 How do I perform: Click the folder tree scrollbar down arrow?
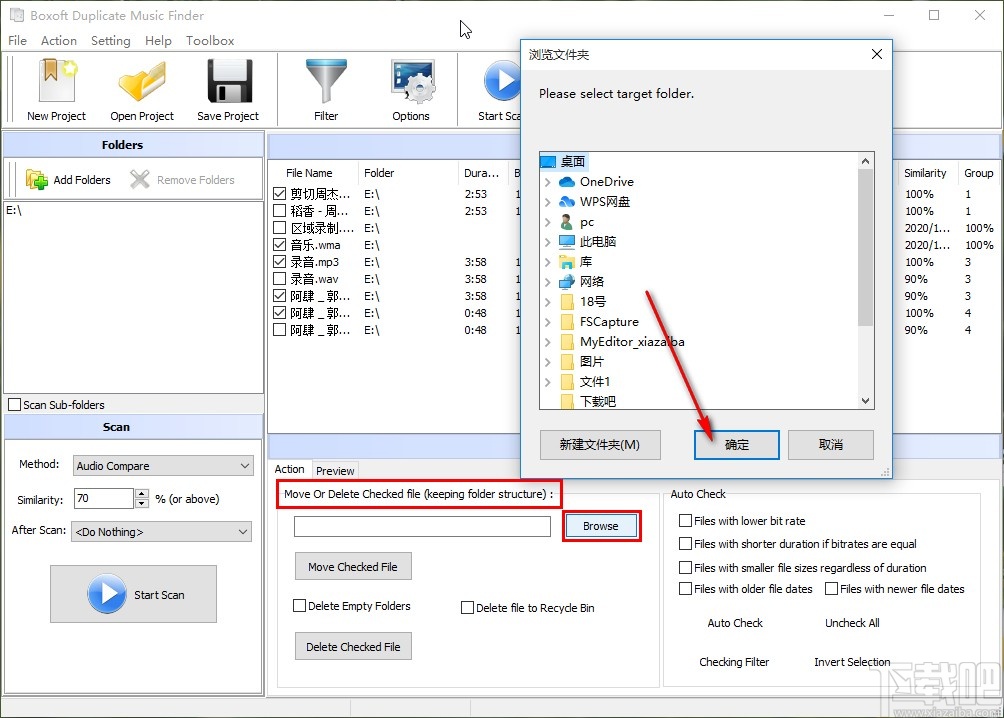(x=866, y=401)
